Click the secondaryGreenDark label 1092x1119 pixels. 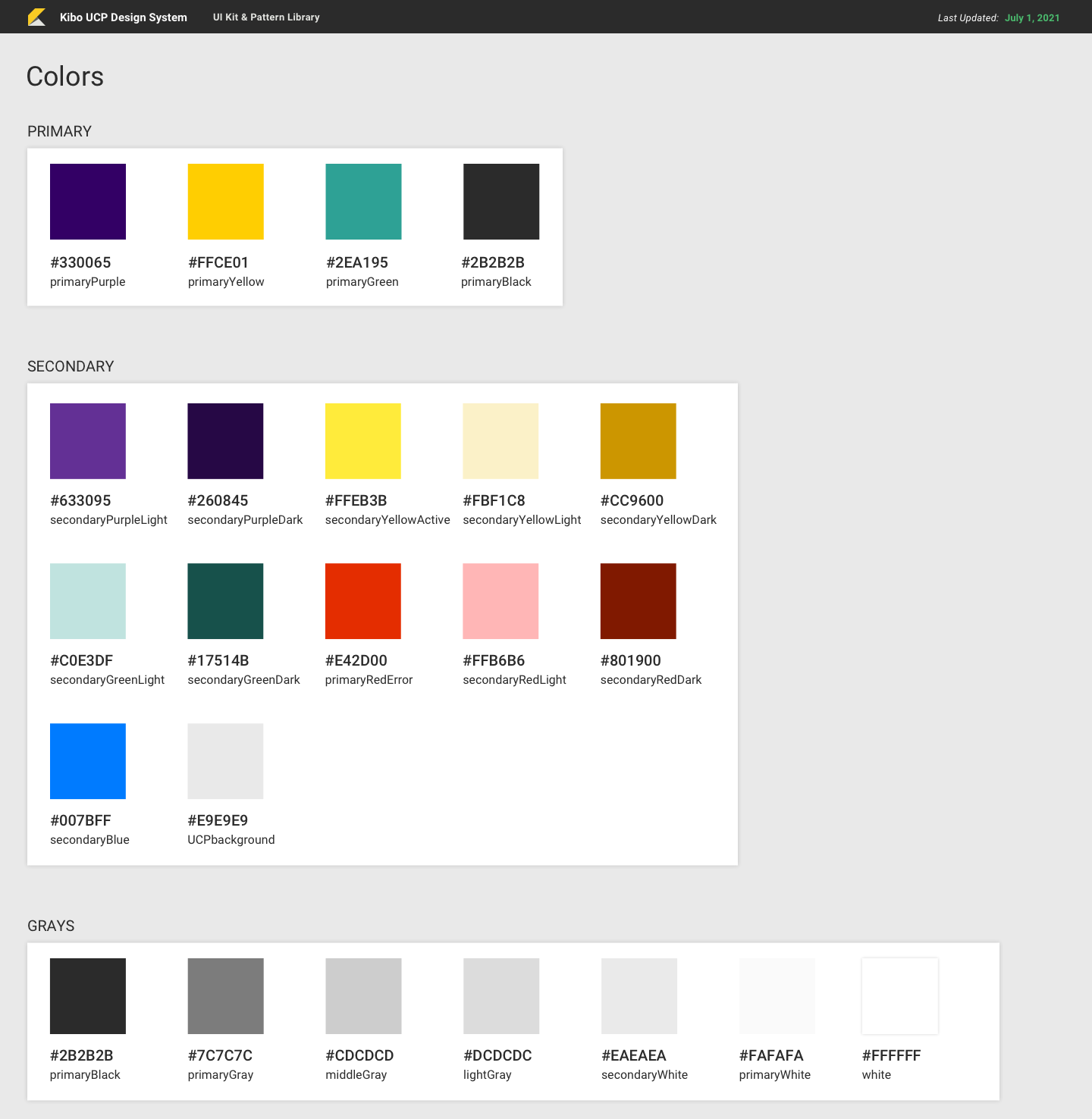243,680
